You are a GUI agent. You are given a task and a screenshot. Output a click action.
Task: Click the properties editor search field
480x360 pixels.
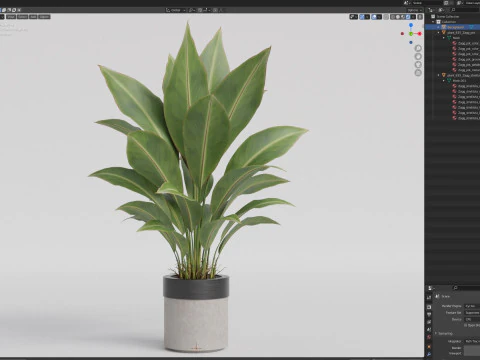pyautogui.click(x=466, y=288)
